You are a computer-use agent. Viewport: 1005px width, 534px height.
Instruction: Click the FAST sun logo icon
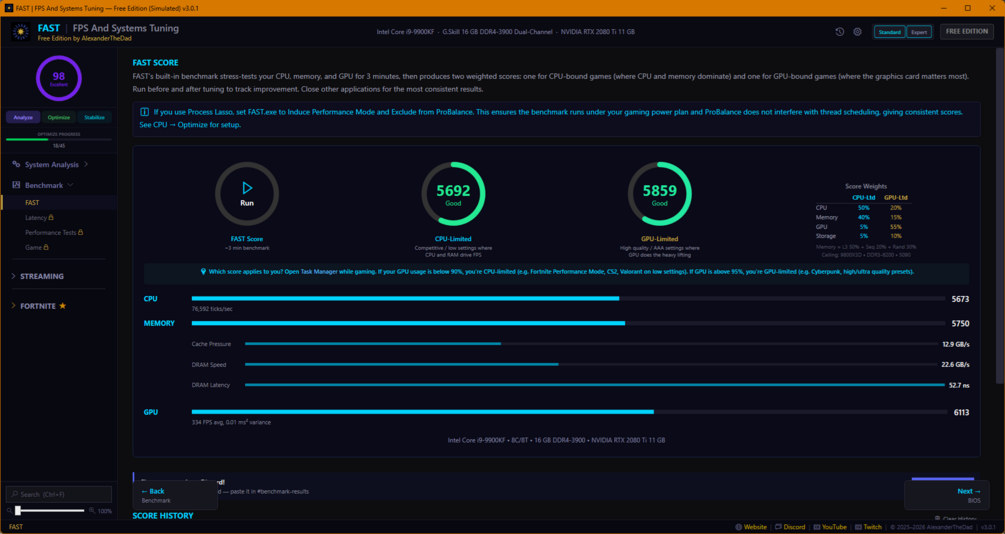tap(21, 32)
